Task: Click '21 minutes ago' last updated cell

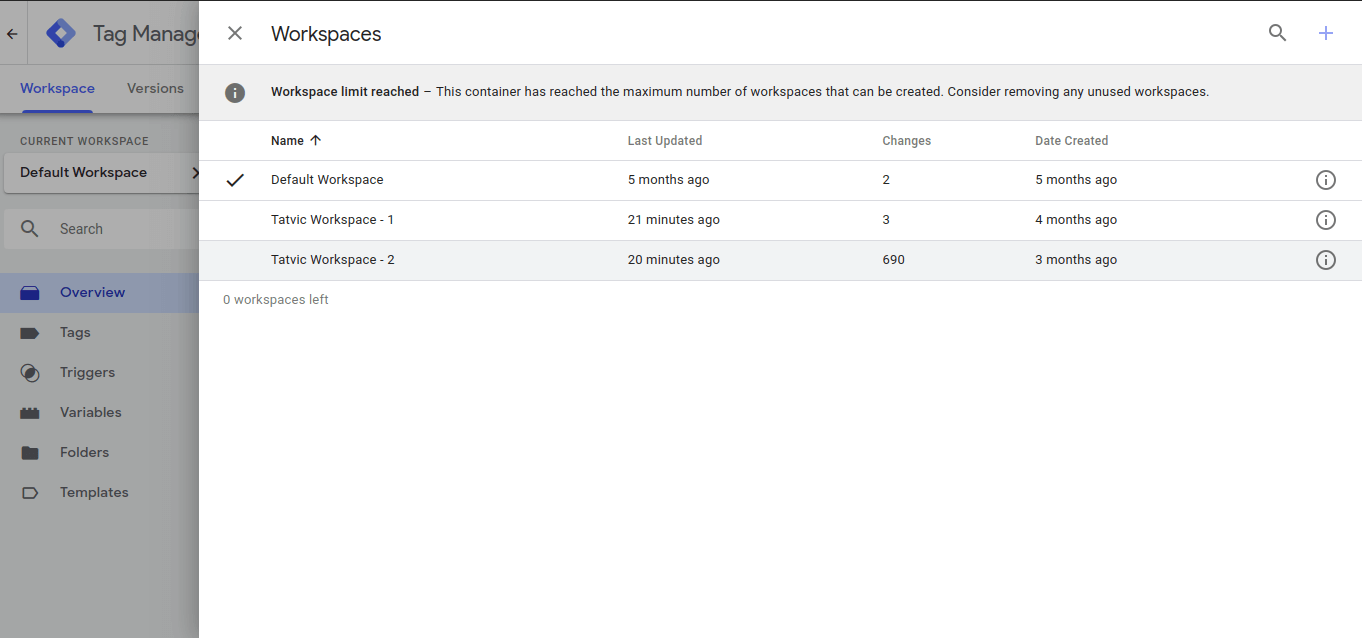Action: click(674, 220)
